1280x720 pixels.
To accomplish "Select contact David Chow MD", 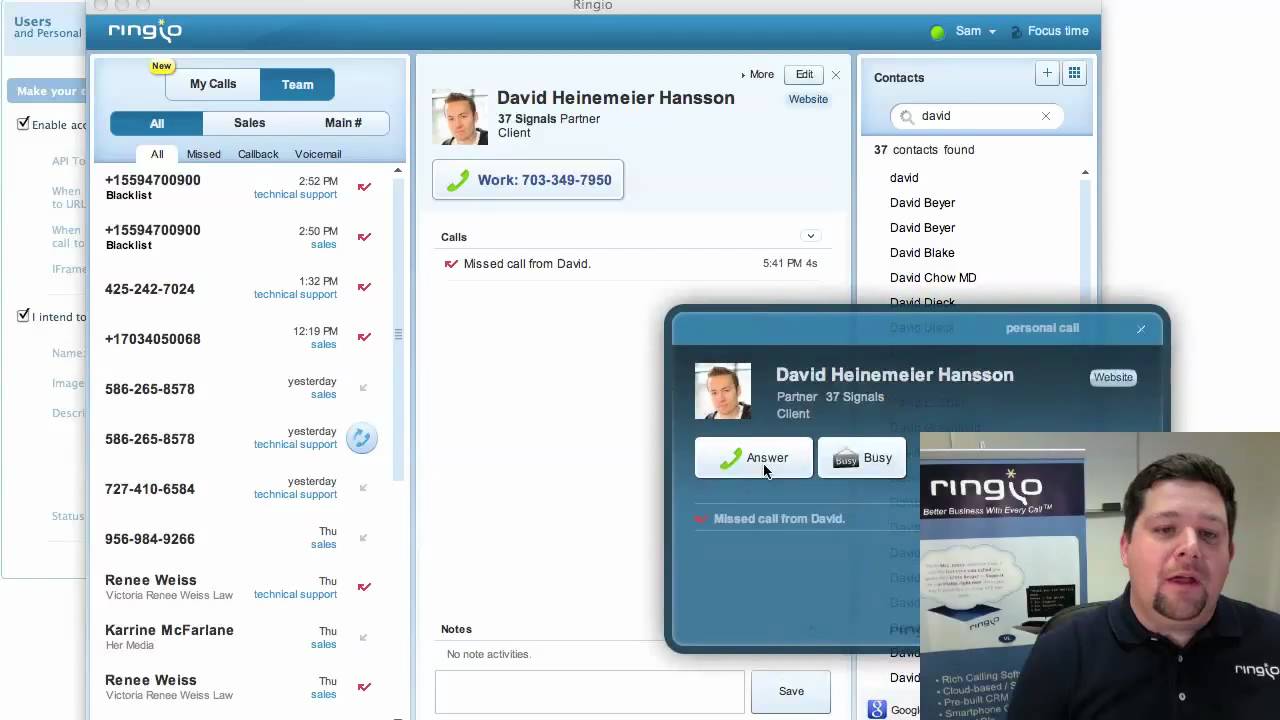I will coord(933,278).
